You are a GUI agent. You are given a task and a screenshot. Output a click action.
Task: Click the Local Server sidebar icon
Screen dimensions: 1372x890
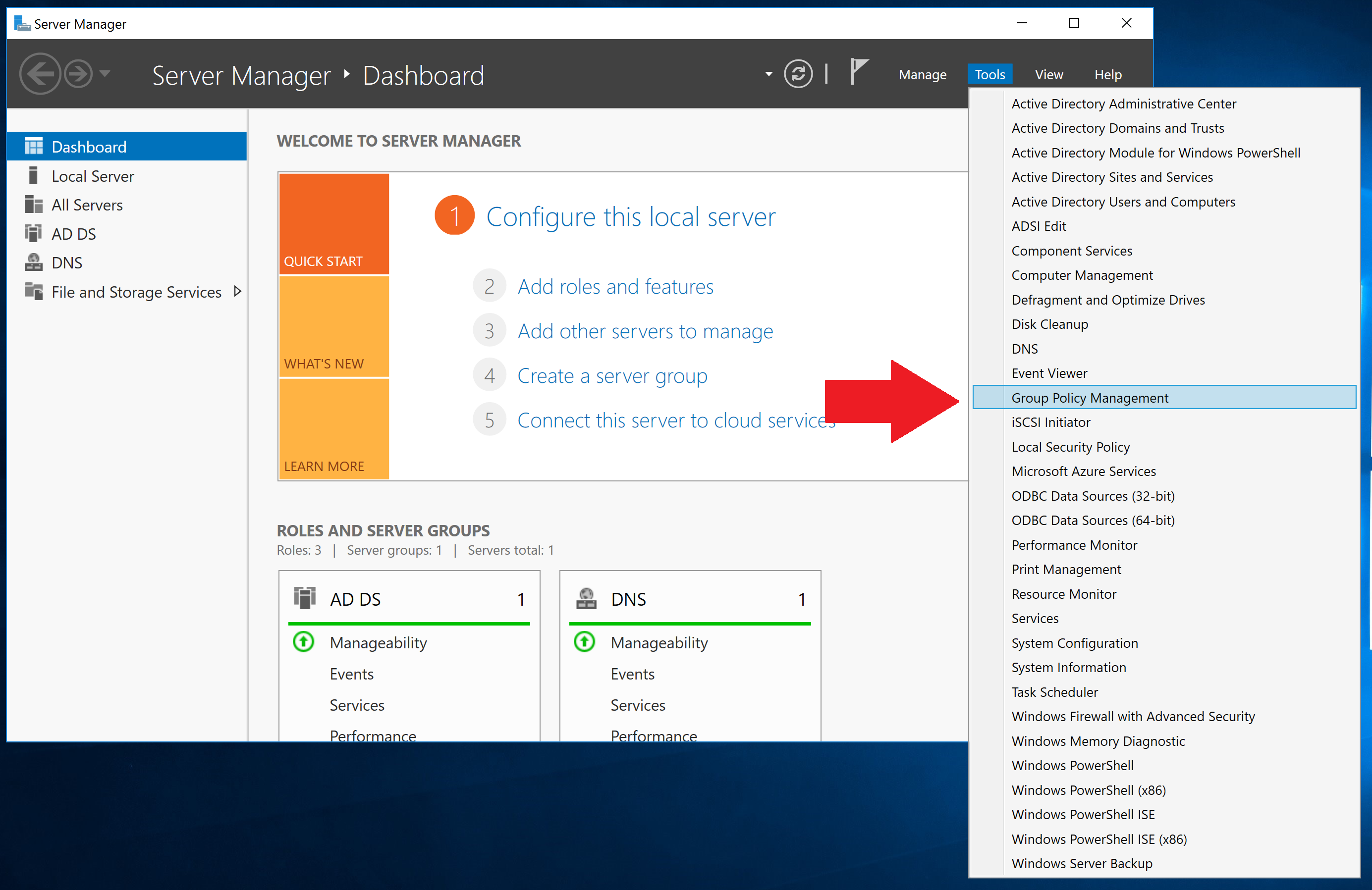(33, 176)
